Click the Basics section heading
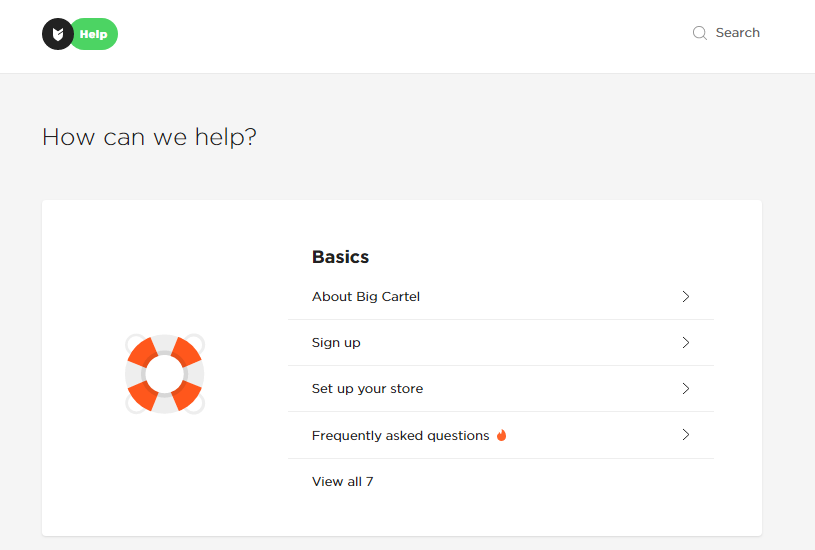Viewport: 815px width, 550px height. click(x=340, y=257)
